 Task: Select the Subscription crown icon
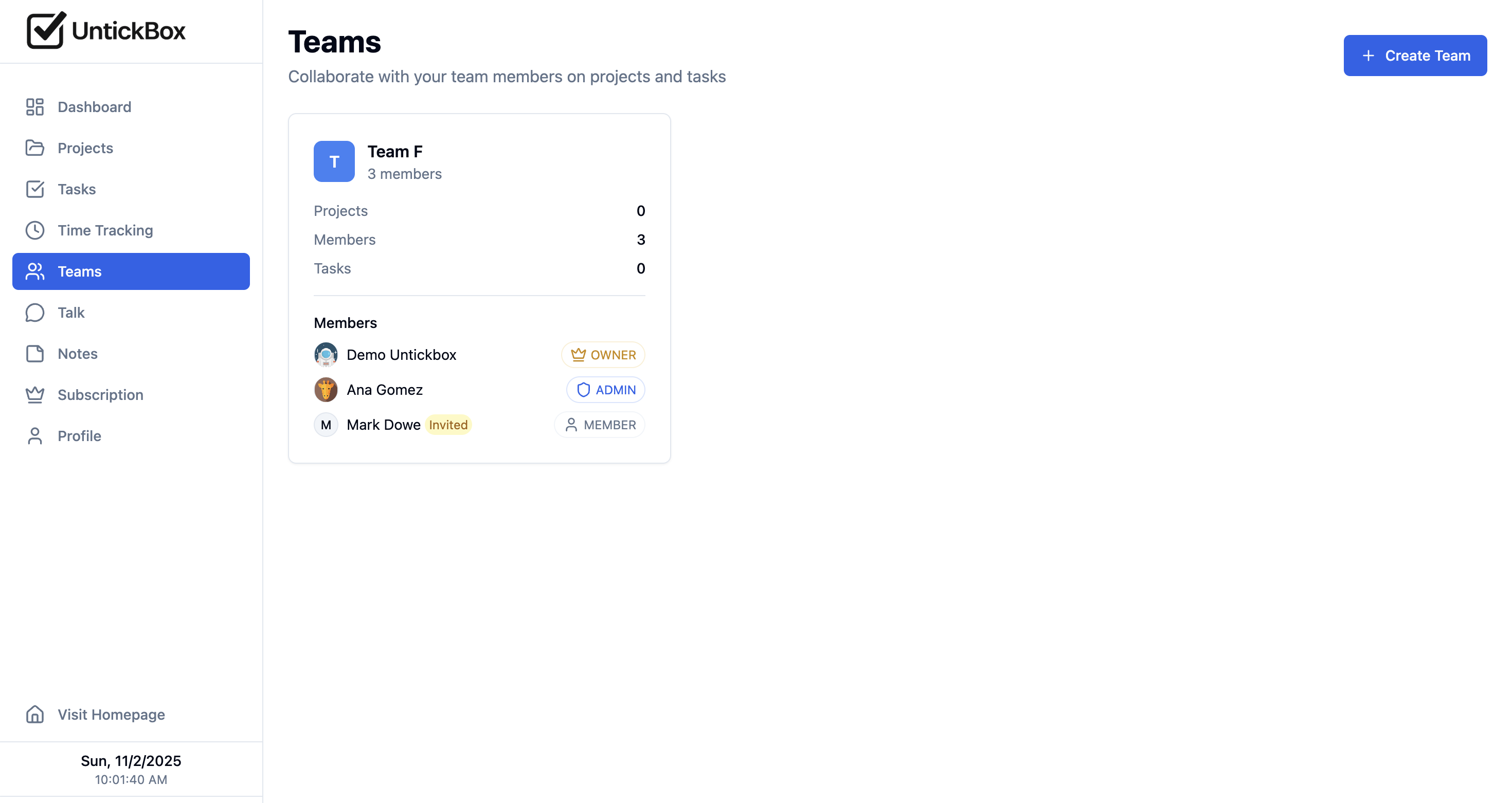coord(34,395)
